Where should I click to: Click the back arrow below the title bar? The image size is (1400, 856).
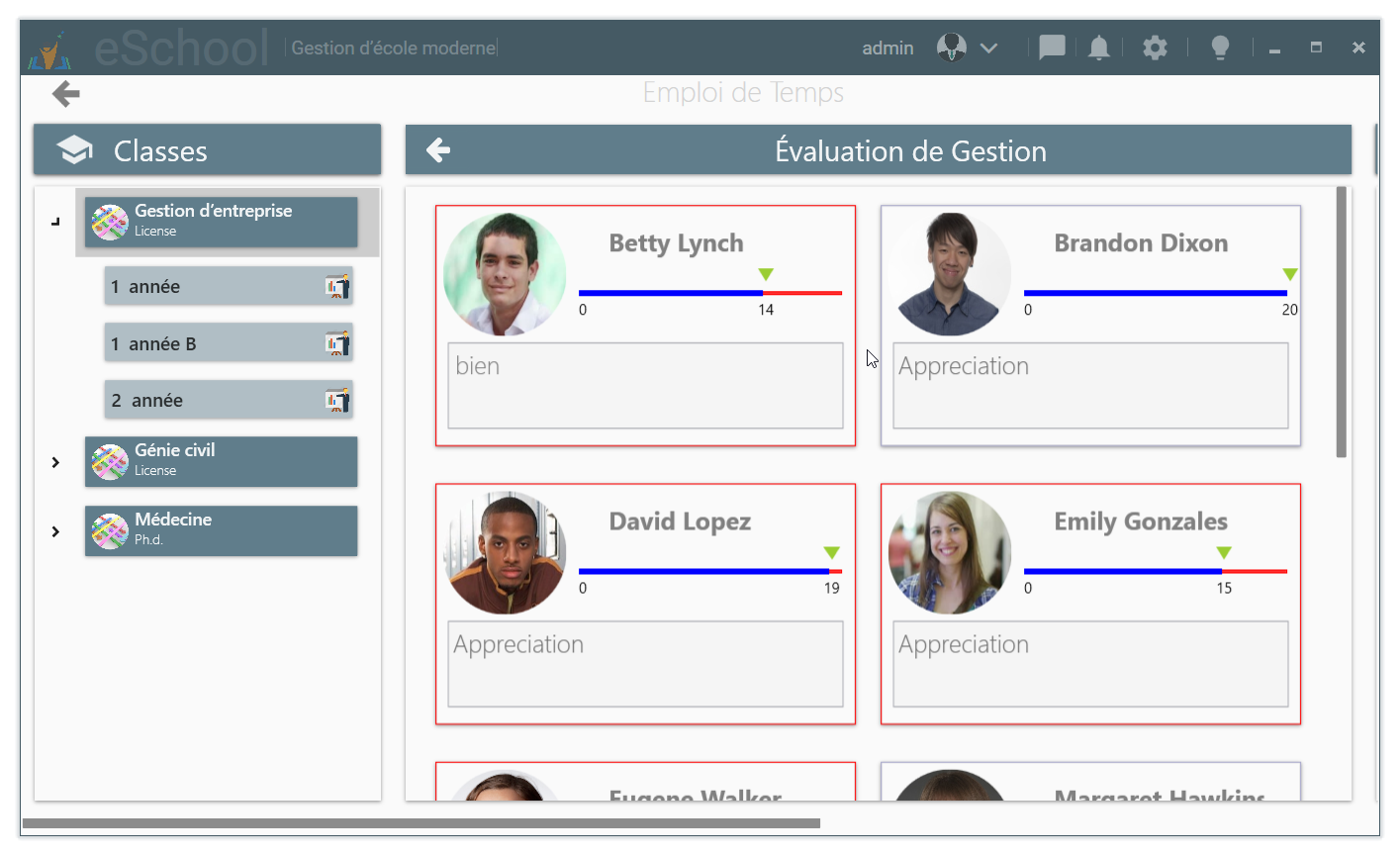[65, 93]
